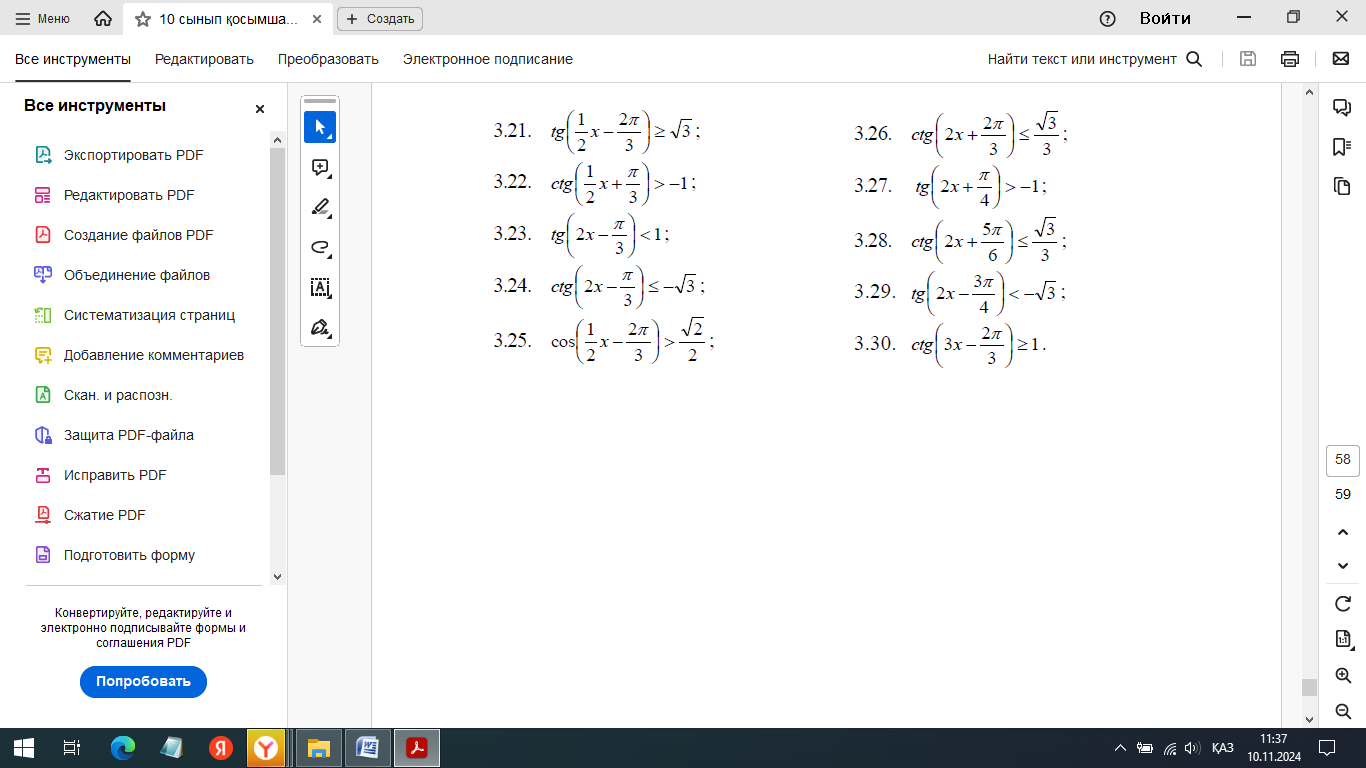Viewport: 1366px width, 768px height.
Task: Show hidden system tray icons
Action: click(1120, 748)
